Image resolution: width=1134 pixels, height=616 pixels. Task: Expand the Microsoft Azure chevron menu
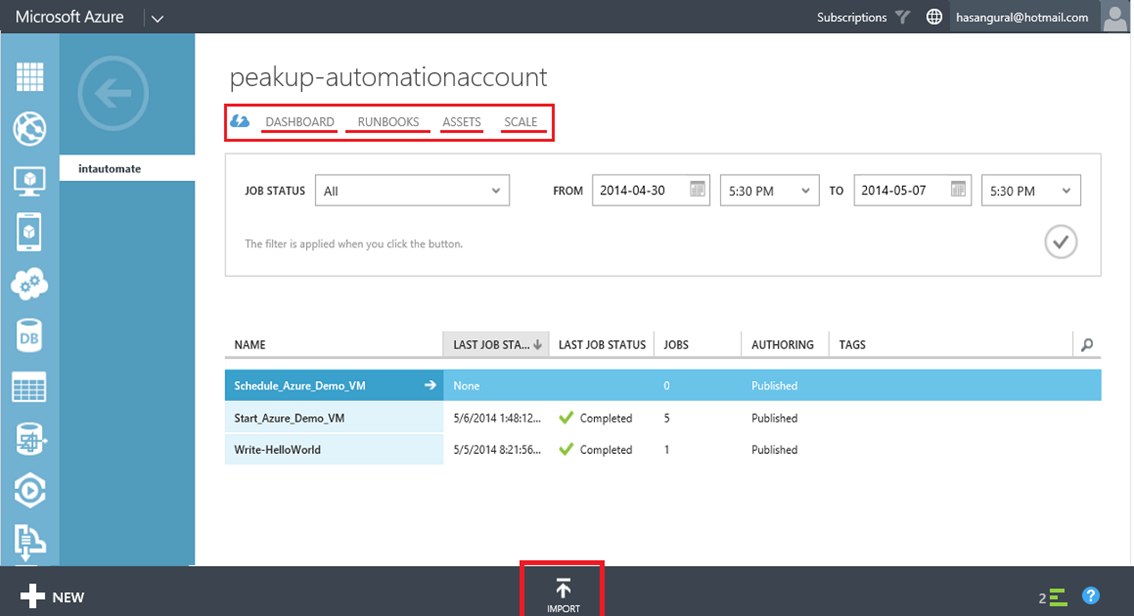(157, 18)
